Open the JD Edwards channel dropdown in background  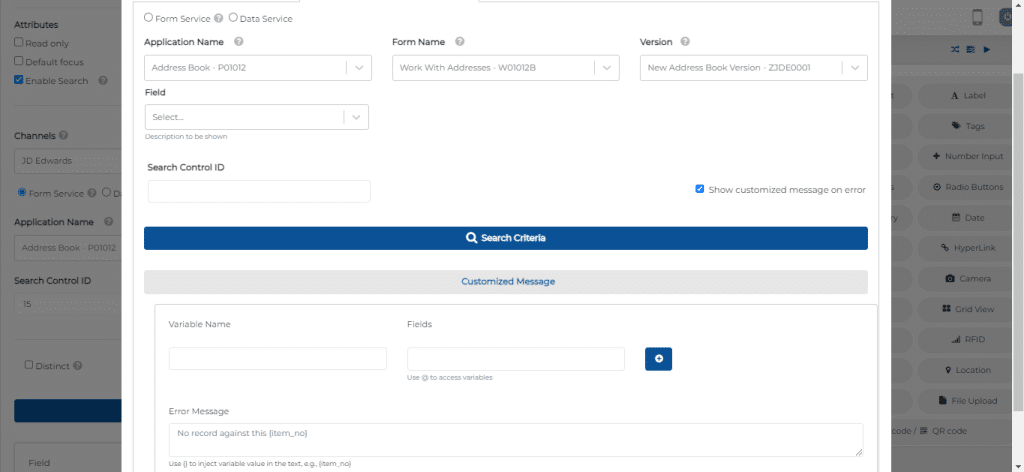tap(68, 161)
